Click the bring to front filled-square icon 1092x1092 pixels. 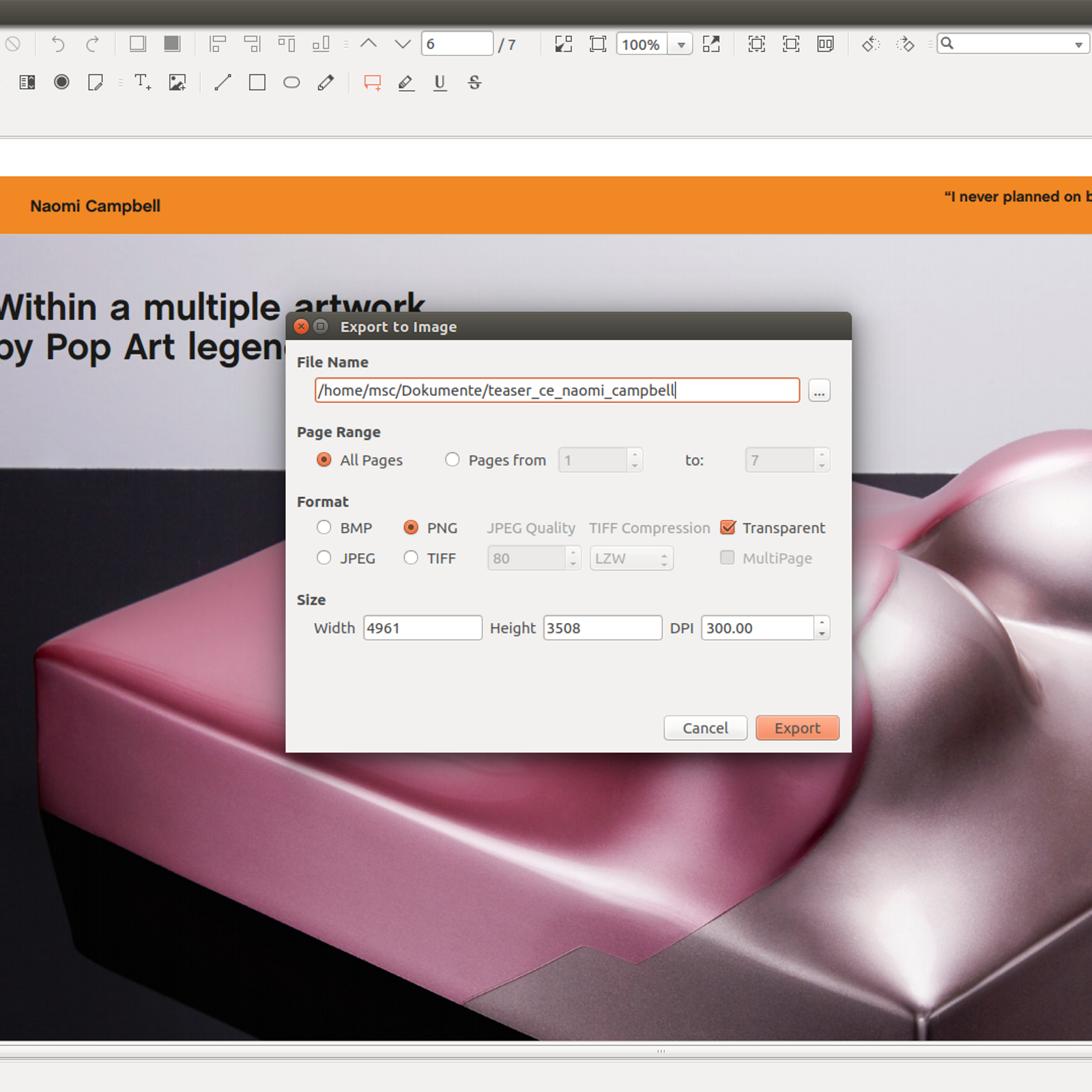(x=172, y=44)
